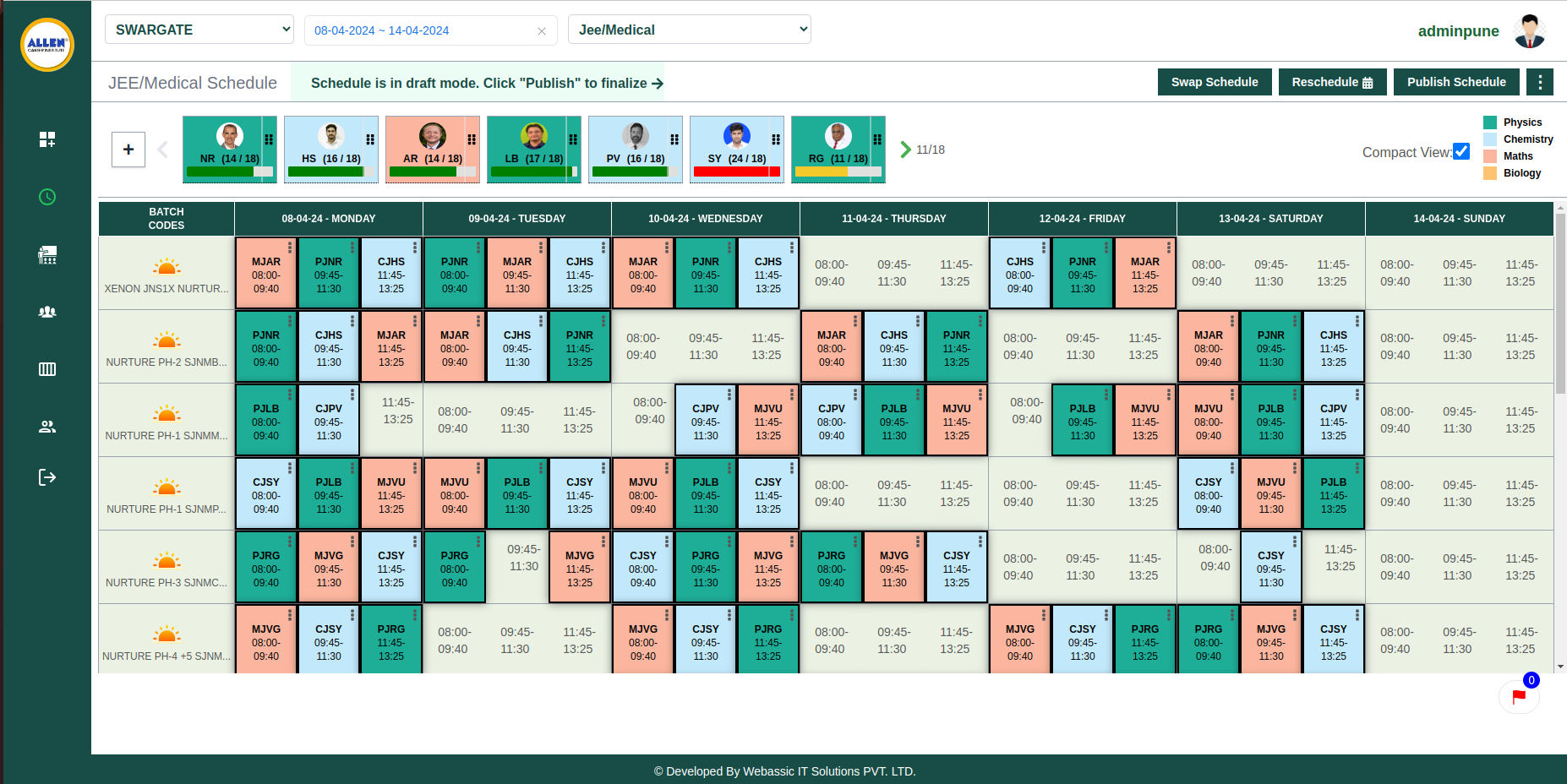Select the XENON JNS1X NURTUR... batch row label
The width and height of the screenshot is (1567, 784).
[x=167, y=289]
